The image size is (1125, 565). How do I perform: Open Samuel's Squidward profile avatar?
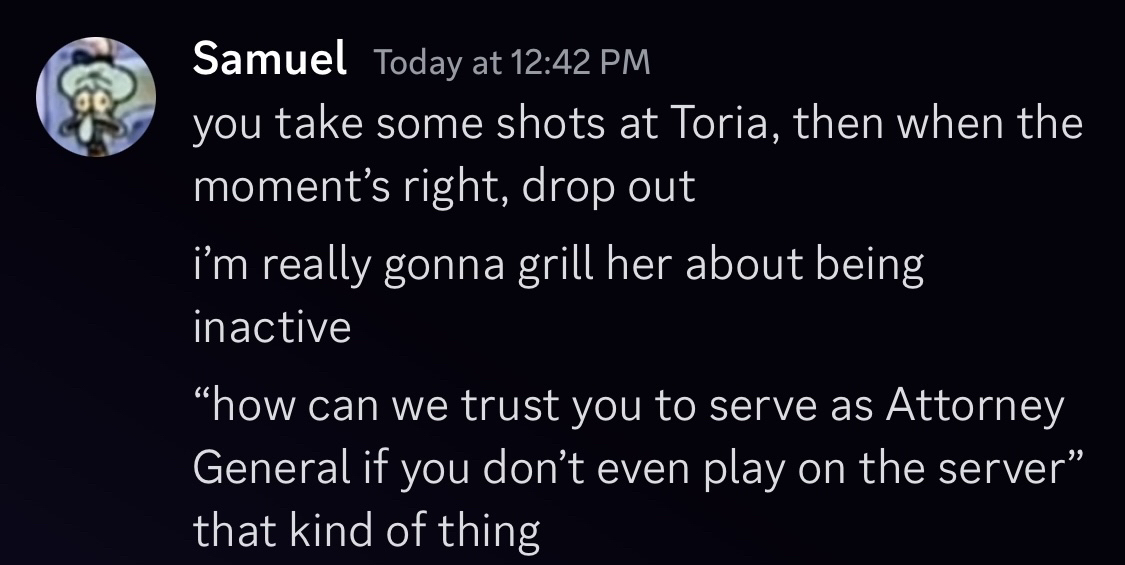95,97
